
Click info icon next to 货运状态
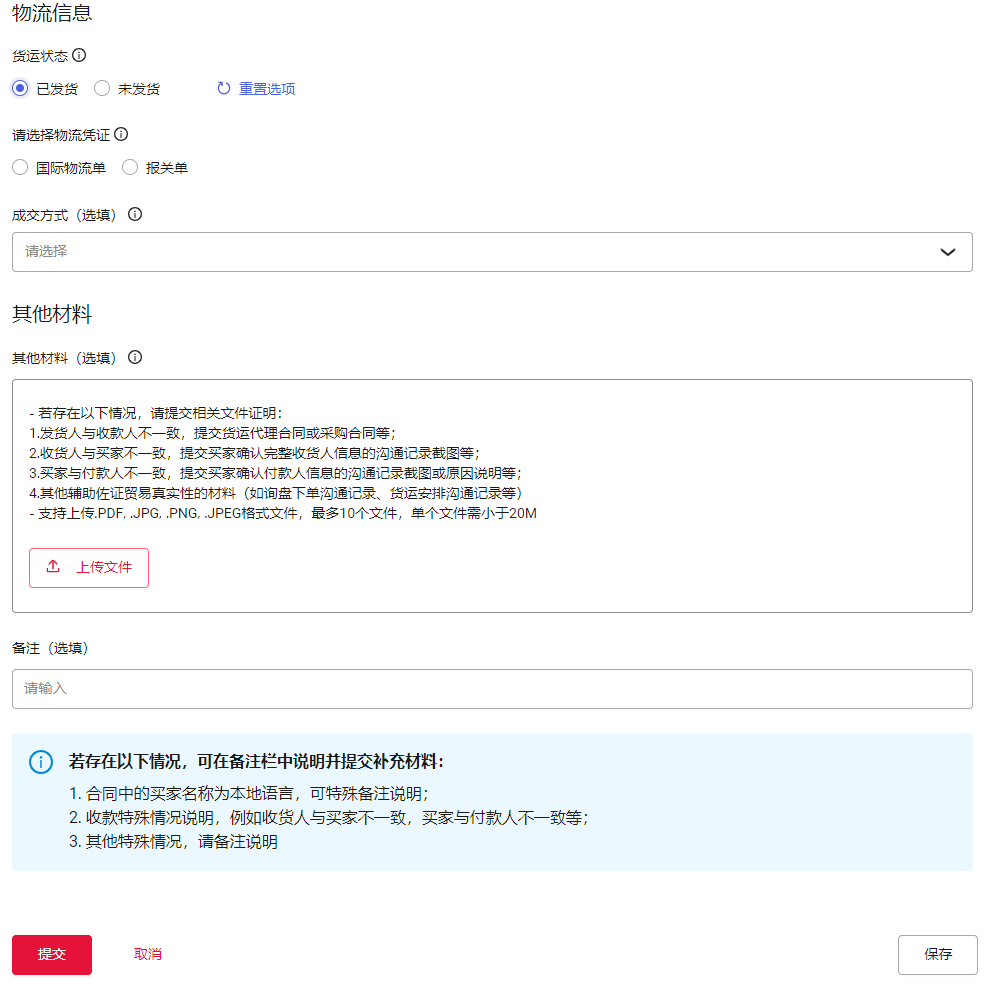click(79, 55)
